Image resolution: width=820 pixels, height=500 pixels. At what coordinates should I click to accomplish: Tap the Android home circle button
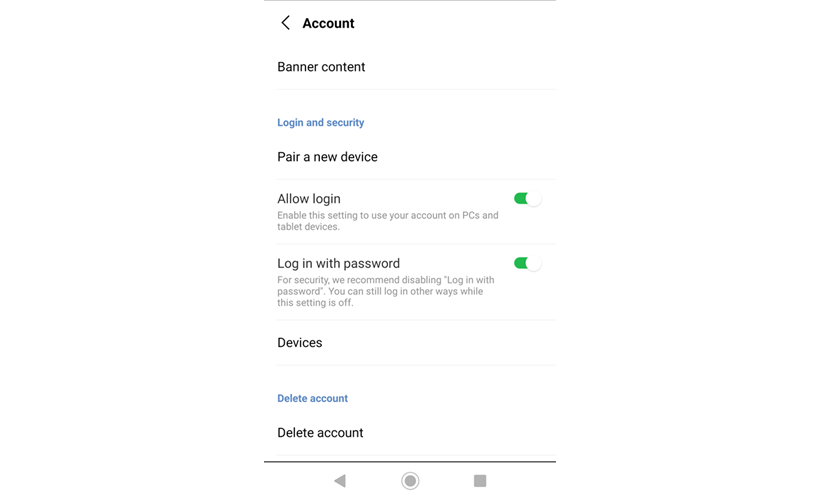click(410, 481)
